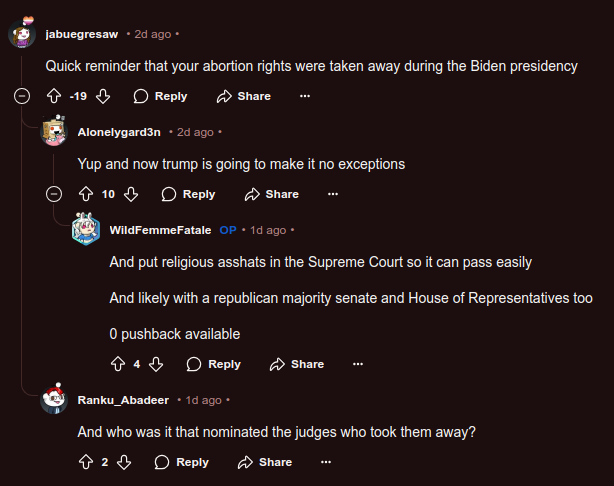This screenshot has width=614, height=486.
Task: Reply to WildFemmeFatale's comment
Action: (214, 364)
